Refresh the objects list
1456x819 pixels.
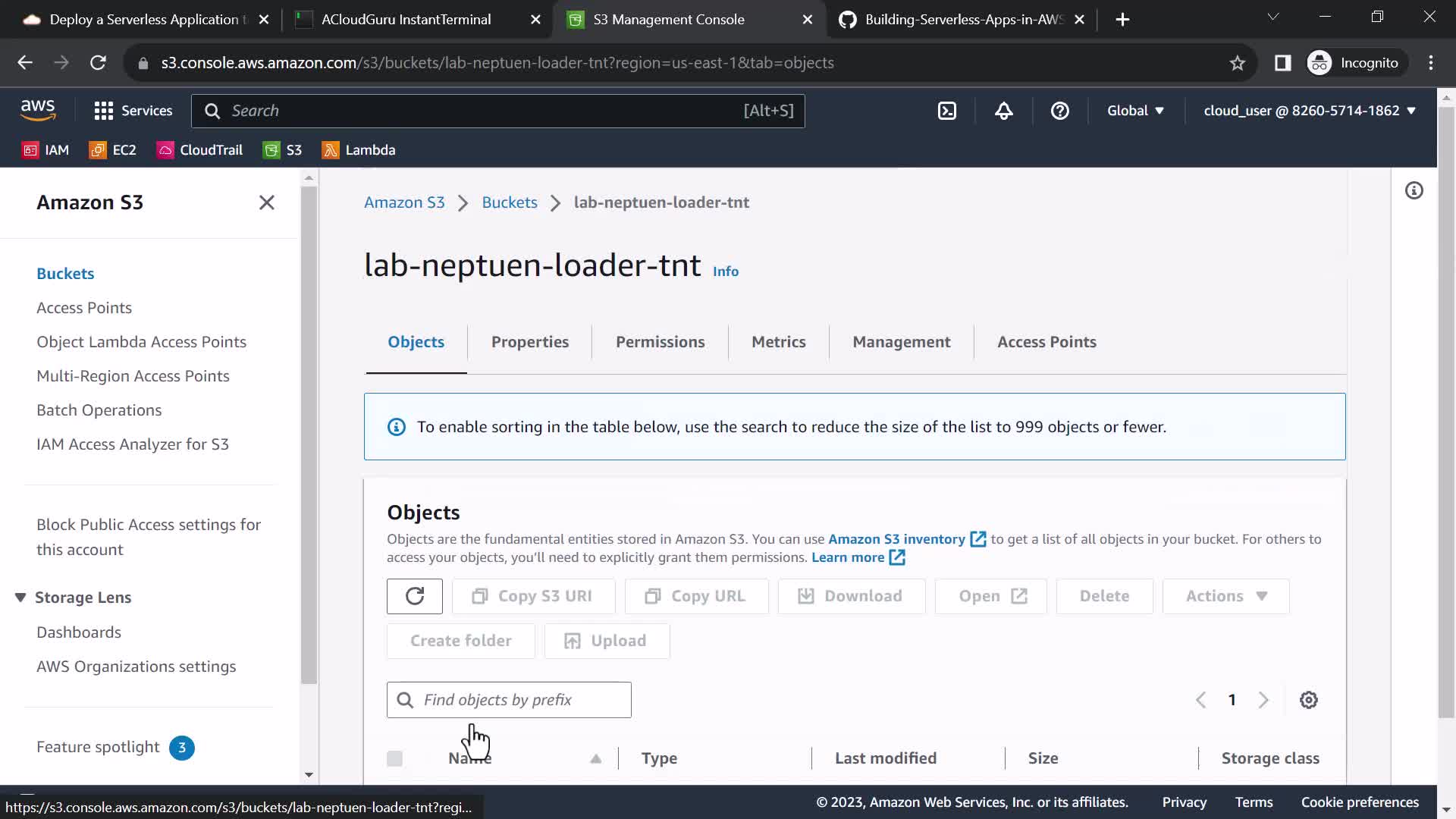click(x=414, y=596)
